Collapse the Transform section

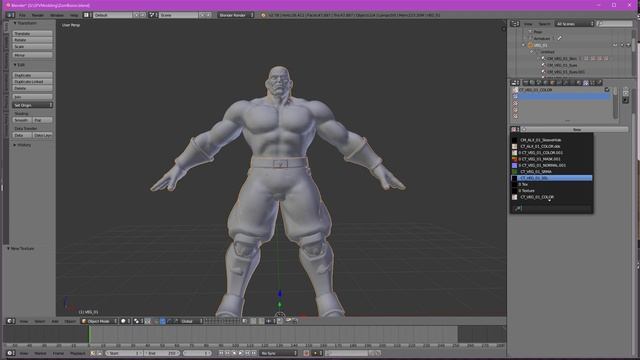pyautogui.click(x=25, y=23)
